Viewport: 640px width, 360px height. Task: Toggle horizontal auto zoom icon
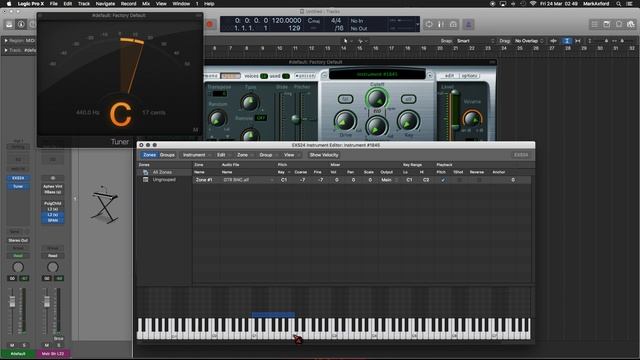(x=578, y=41)
